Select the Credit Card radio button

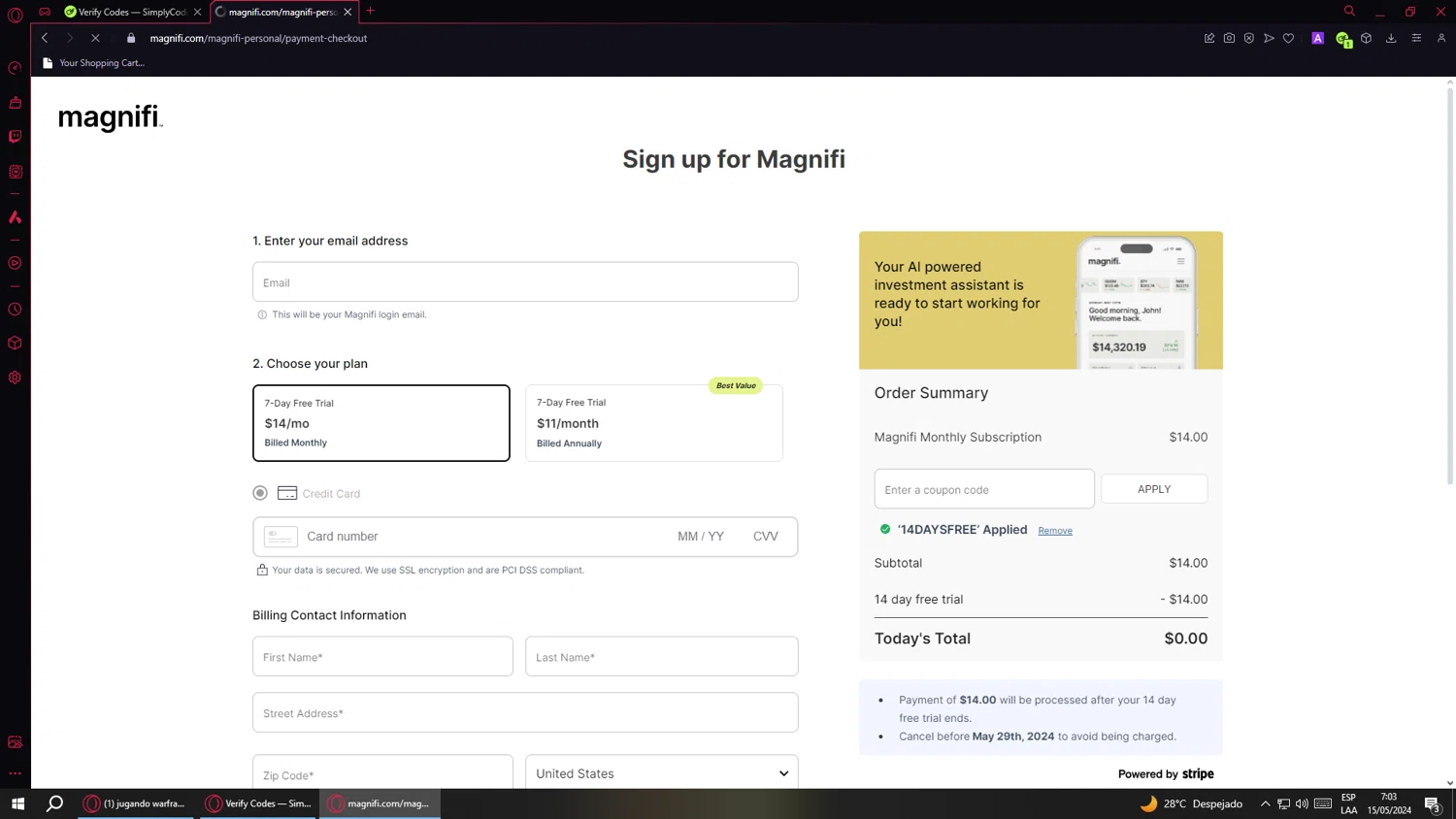[x=260, y=493]
